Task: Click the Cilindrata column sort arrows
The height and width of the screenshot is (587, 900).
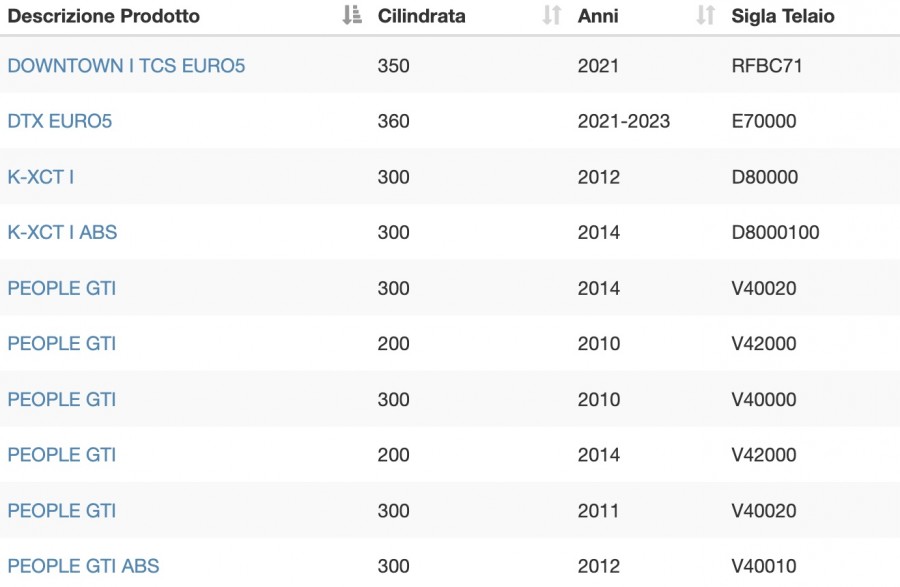Action: pyautogui.click(x=552, y=15)
